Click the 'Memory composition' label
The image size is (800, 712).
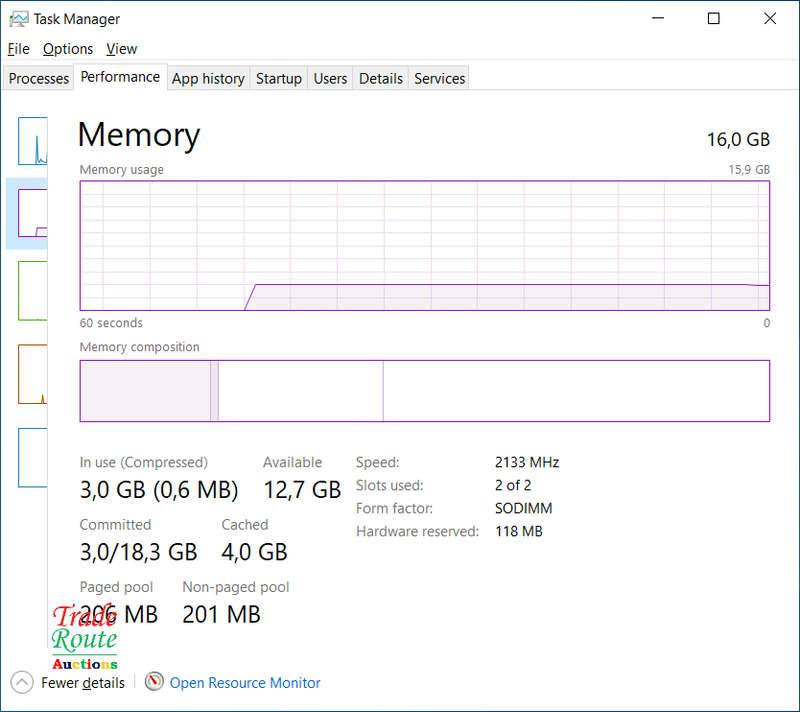[139, 347]
